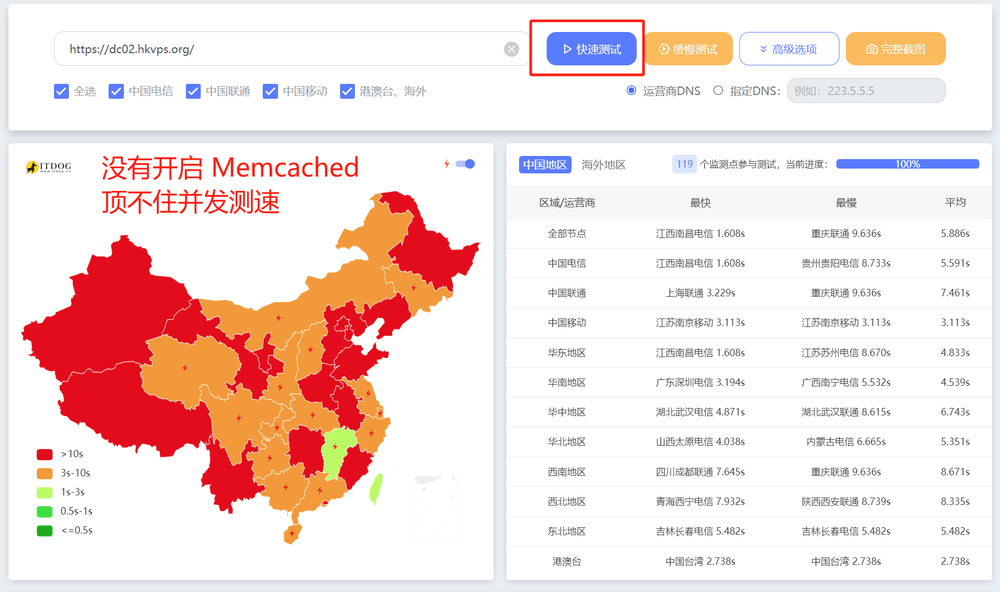Select the 中国地区 tab
Viewport: 1000px width, 592px height.
point(545,164)
